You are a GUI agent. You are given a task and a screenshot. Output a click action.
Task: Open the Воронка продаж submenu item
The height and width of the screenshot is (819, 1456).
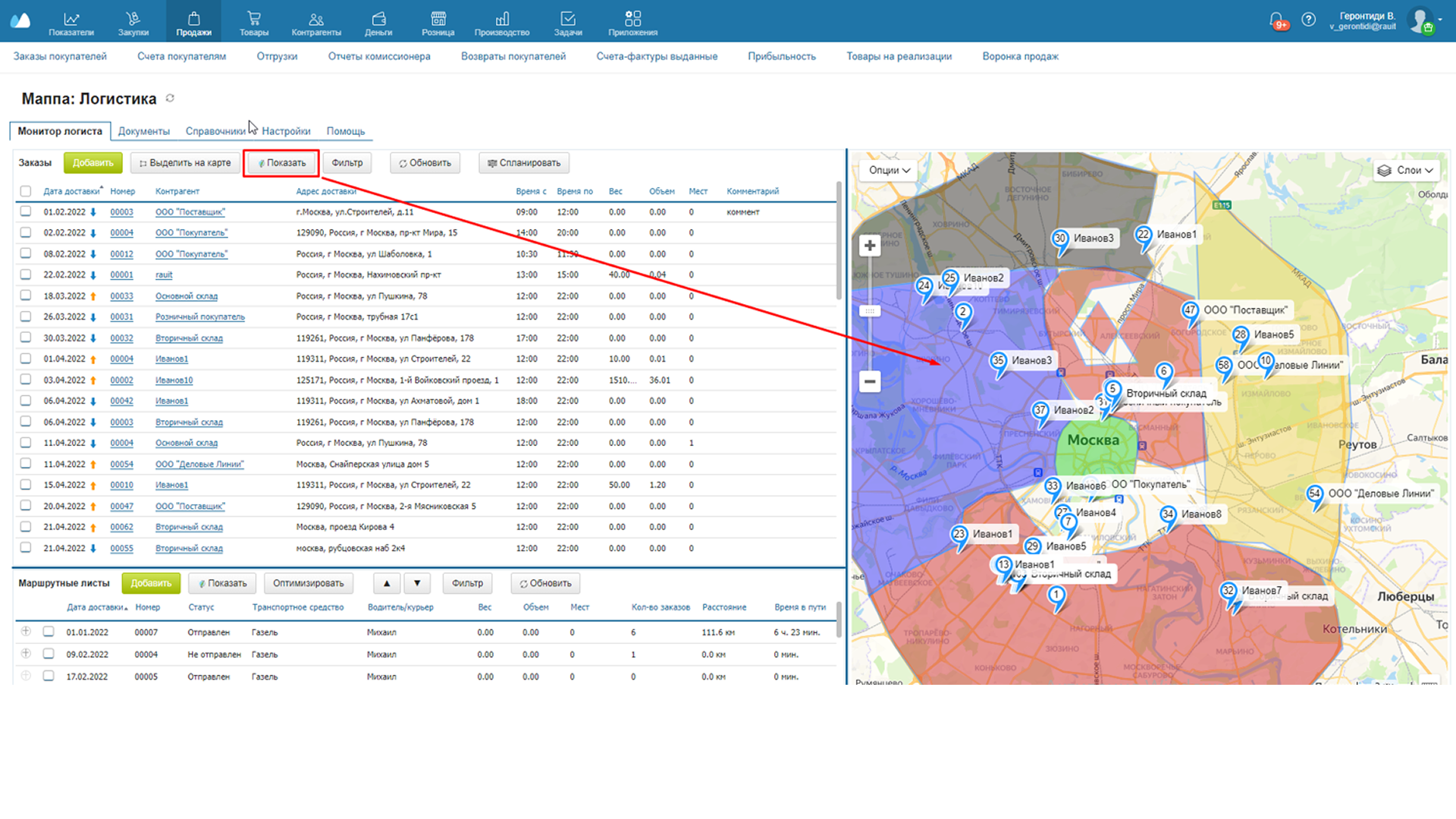pos(1020,56)
